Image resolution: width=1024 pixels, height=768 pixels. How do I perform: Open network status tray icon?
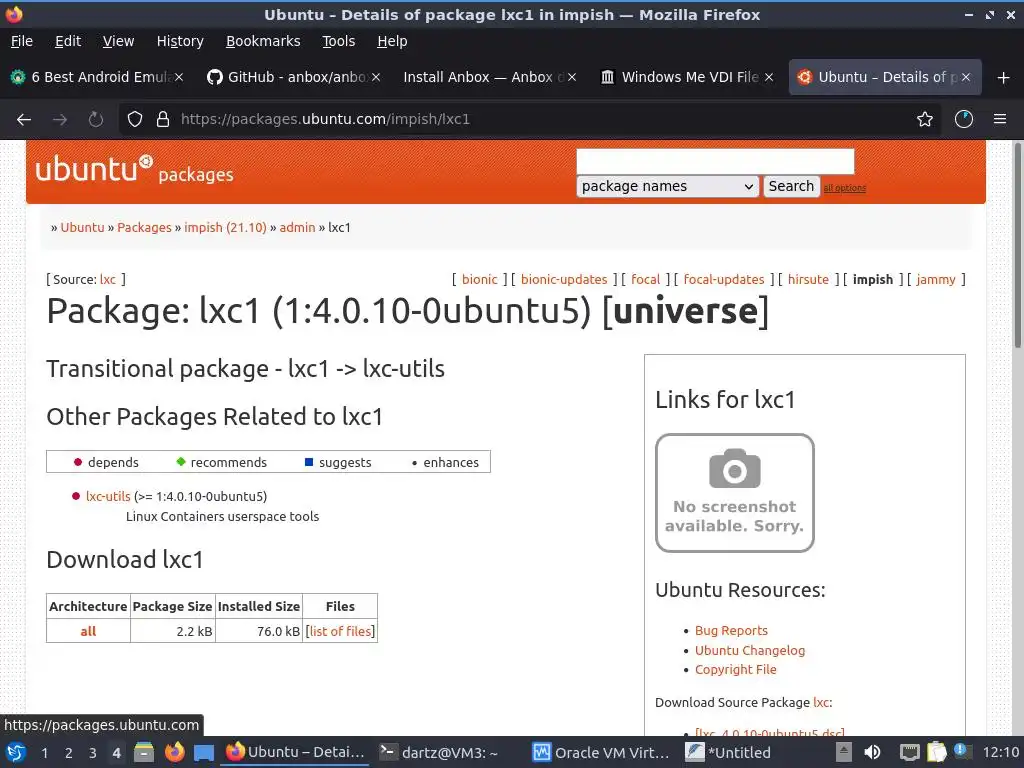pos(909,752)
